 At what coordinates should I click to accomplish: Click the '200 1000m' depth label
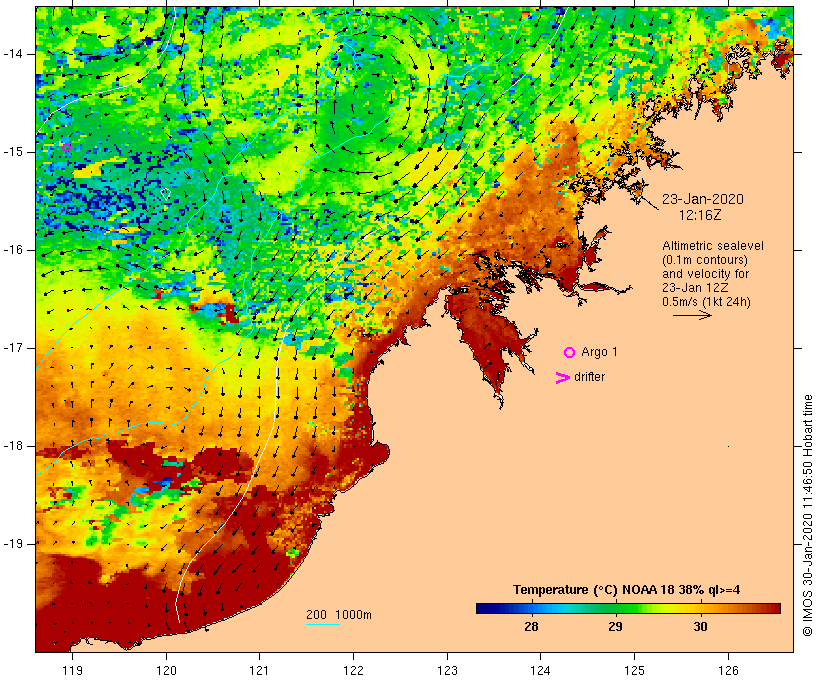tap(339, 615)
